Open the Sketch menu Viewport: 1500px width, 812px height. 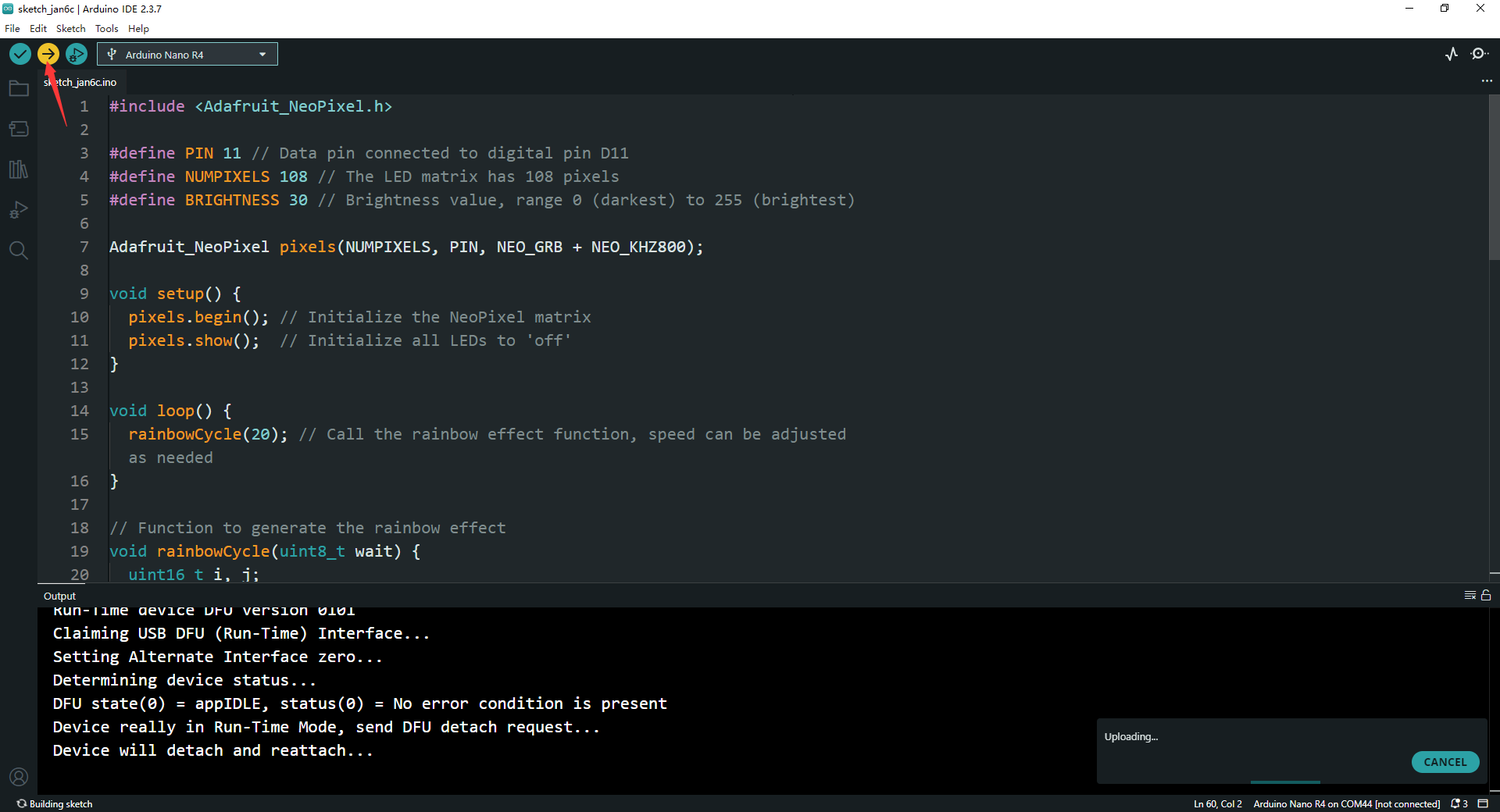70,29
